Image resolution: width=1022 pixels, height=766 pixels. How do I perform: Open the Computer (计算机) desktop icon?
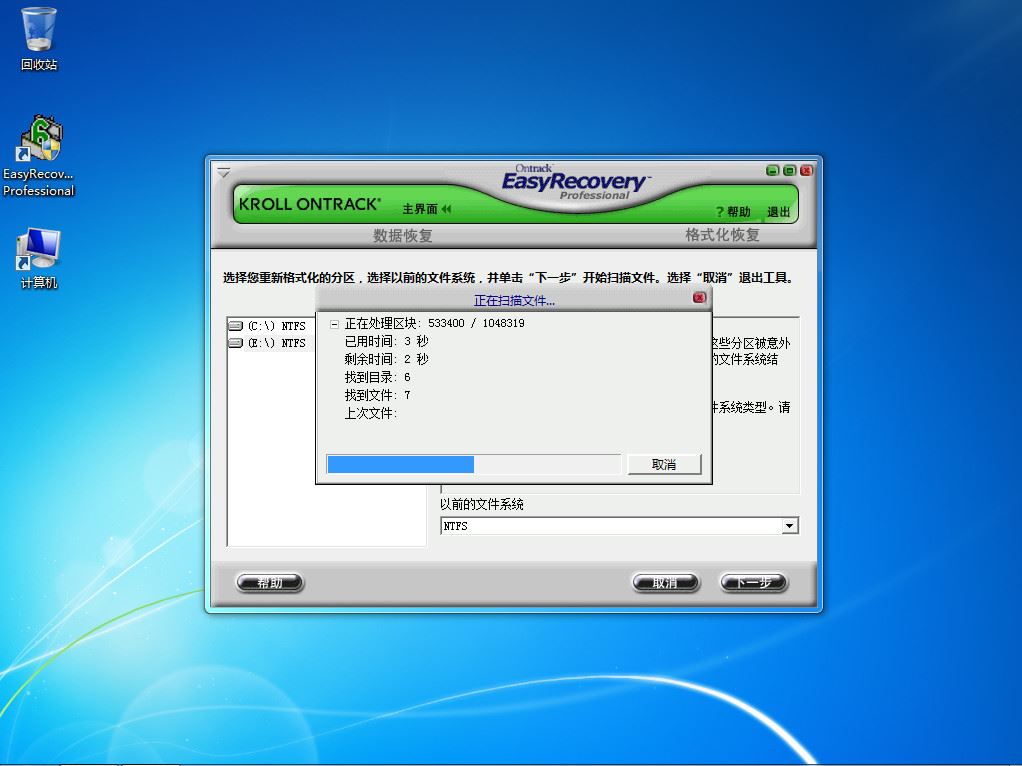39,258
